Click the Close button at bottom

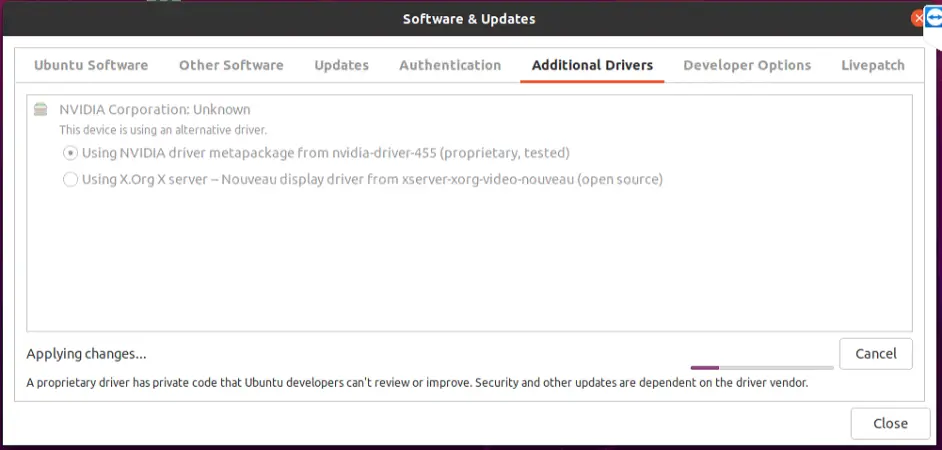click(890, 424)
